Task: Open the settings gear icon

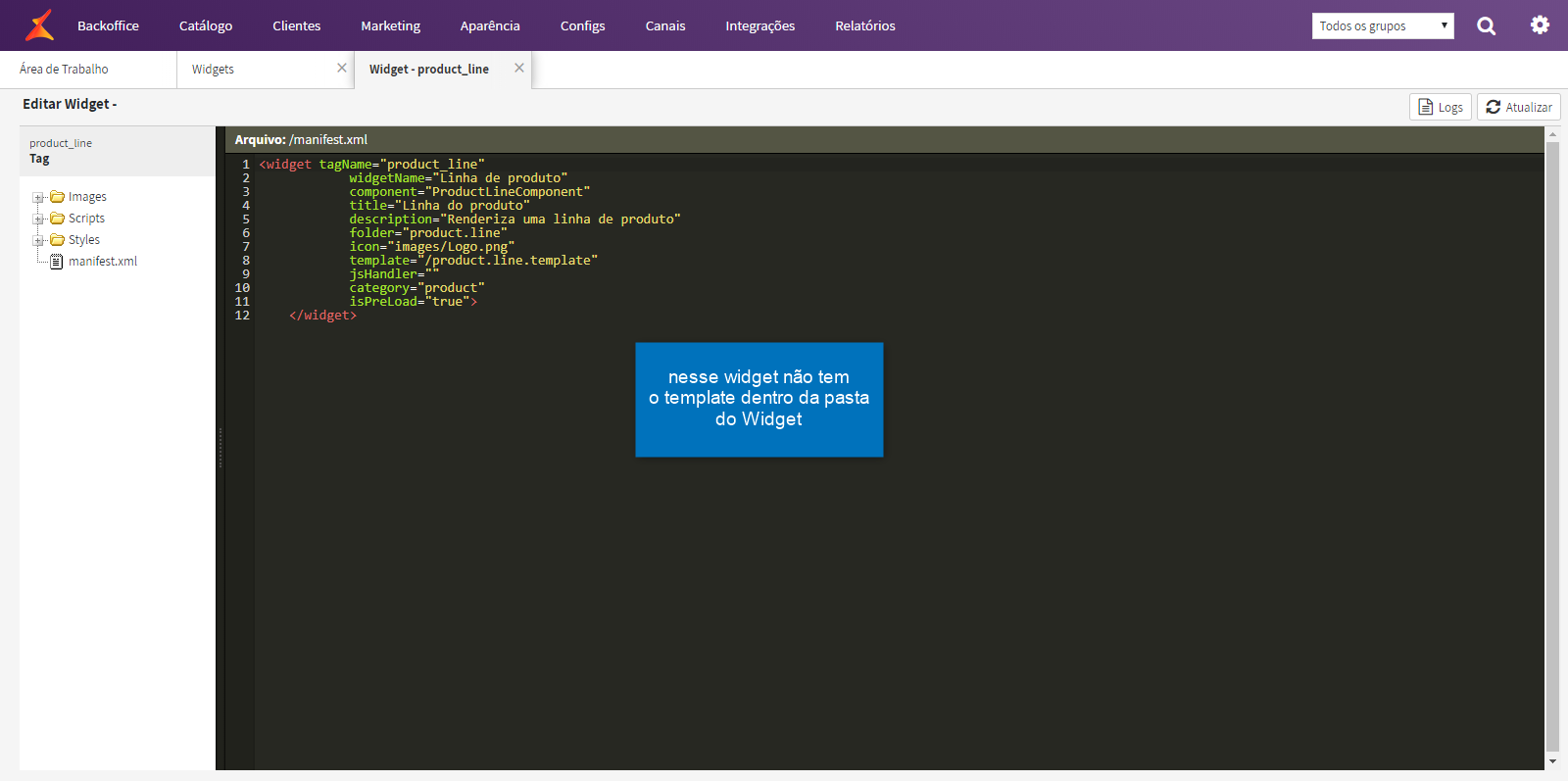Action: (x=1540, y=25)
